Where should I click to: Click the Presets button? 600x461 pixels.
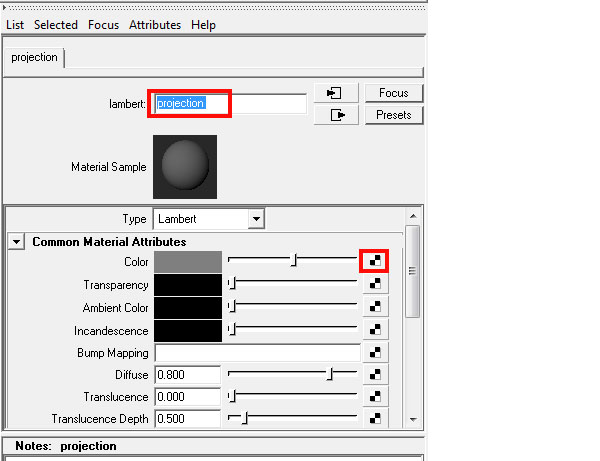(394, 115)
